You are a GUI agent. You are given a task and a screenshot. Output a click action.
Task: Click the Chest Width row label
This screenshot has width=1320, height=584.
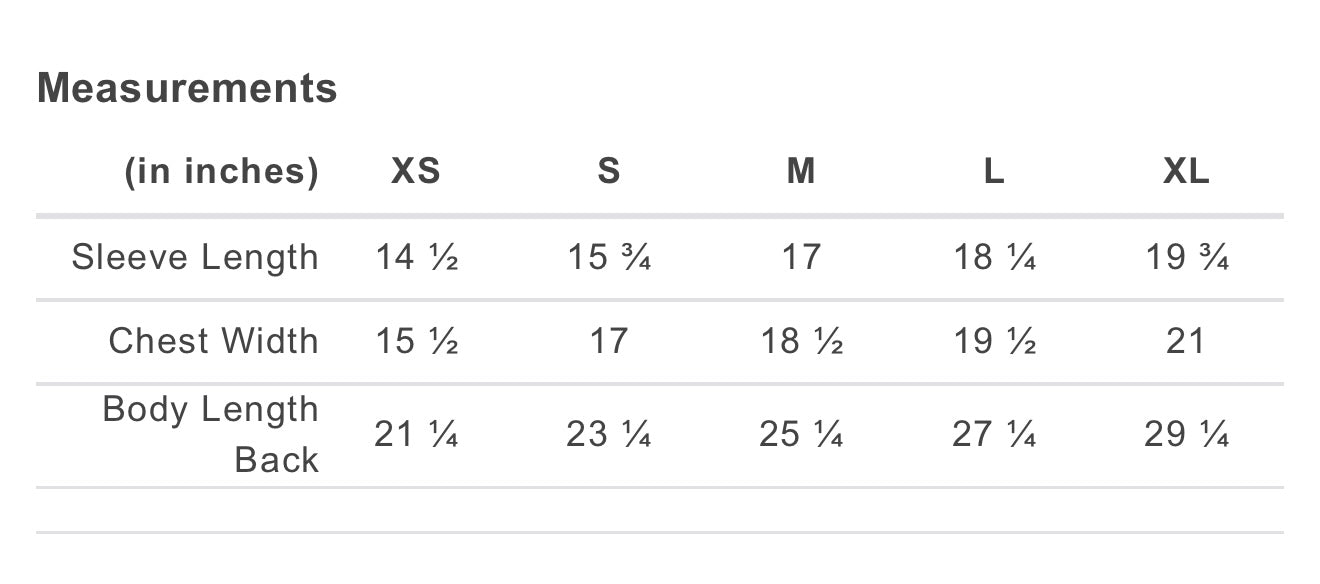pyautogui.click(x=213, y=341)
